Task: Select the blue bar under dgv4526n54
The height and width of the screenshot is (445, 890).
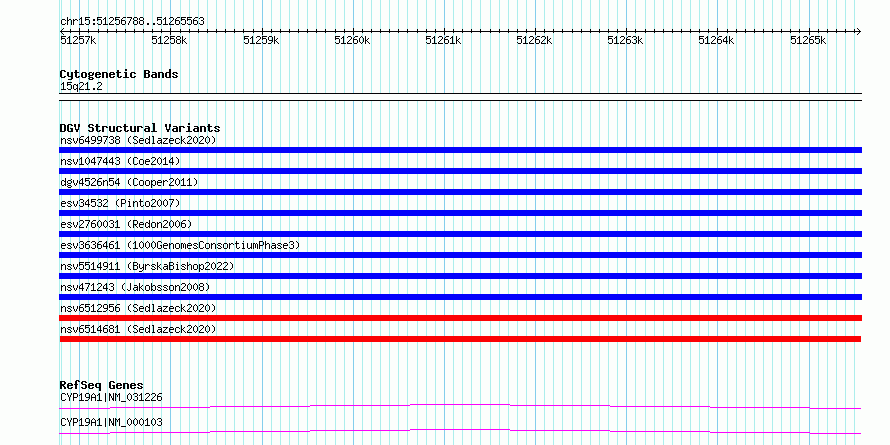Action: (460, 192)
